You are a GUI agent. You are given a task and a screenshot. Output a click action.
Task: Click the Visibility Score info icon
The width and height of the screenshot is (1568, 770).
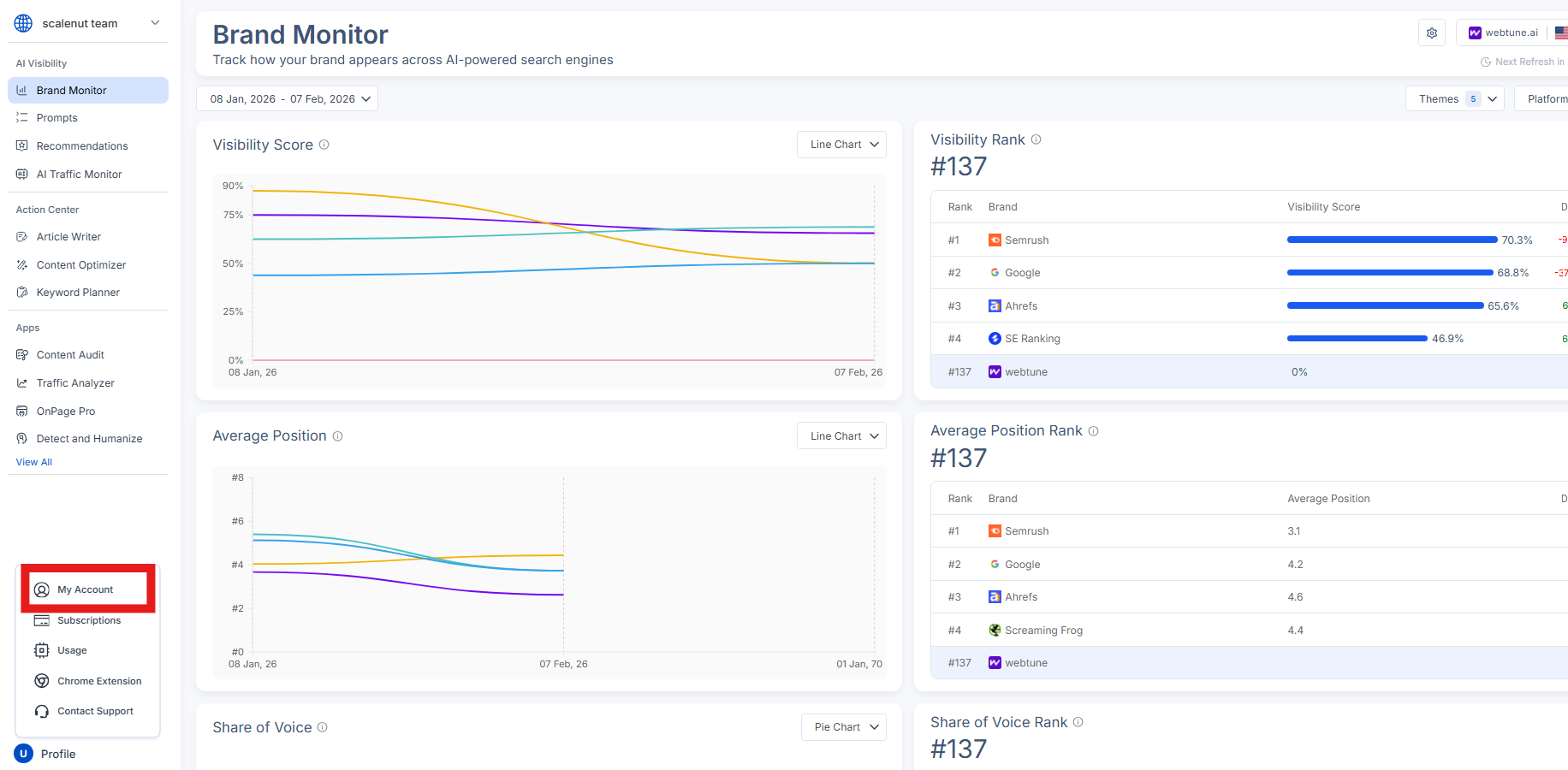tap(324, 145)
